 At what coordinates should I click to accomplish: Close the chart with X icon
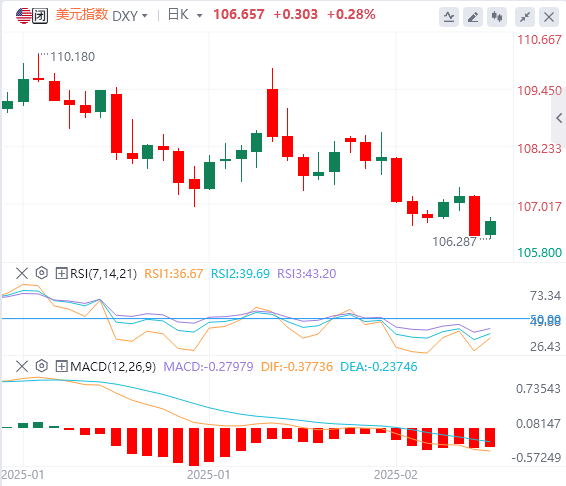[549, 17]
